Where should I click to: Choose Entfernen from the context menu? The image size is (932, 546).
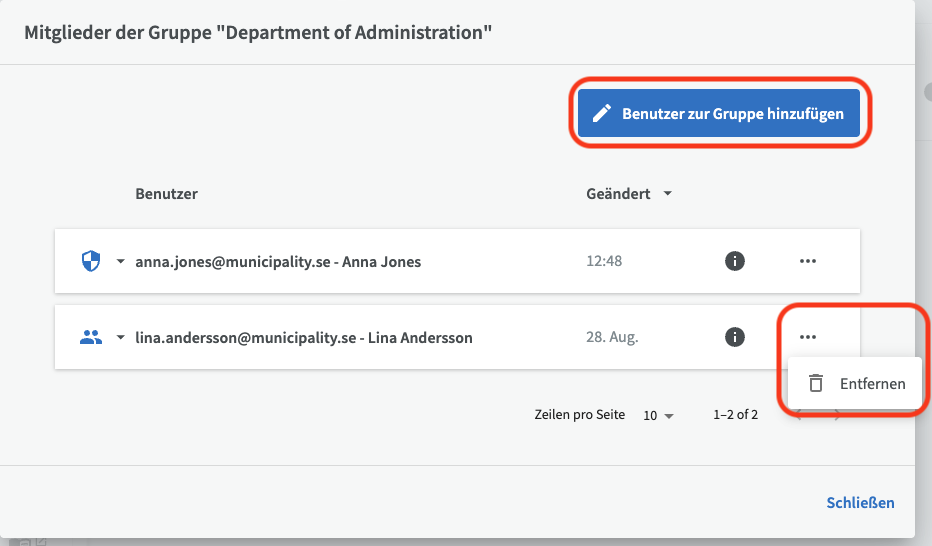(x=872, y=383)
